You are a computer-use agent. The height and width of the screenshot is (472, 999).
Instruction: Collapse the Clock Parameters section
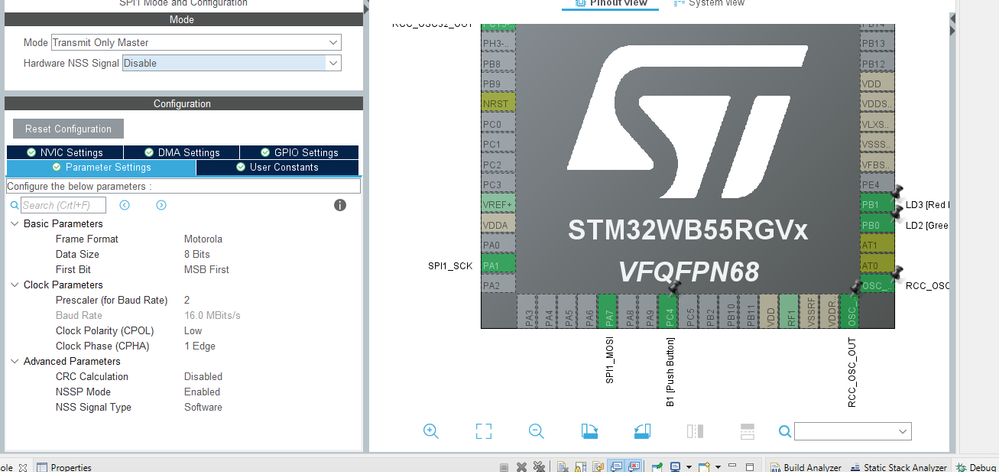pos(14,285)
